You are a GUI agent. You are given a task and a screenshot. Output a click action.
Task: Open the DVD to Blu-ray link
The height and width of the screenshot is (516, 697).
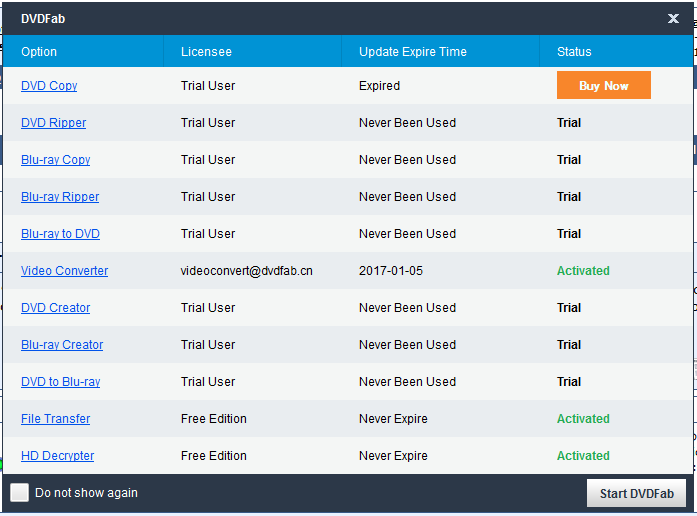coord(60,382)
